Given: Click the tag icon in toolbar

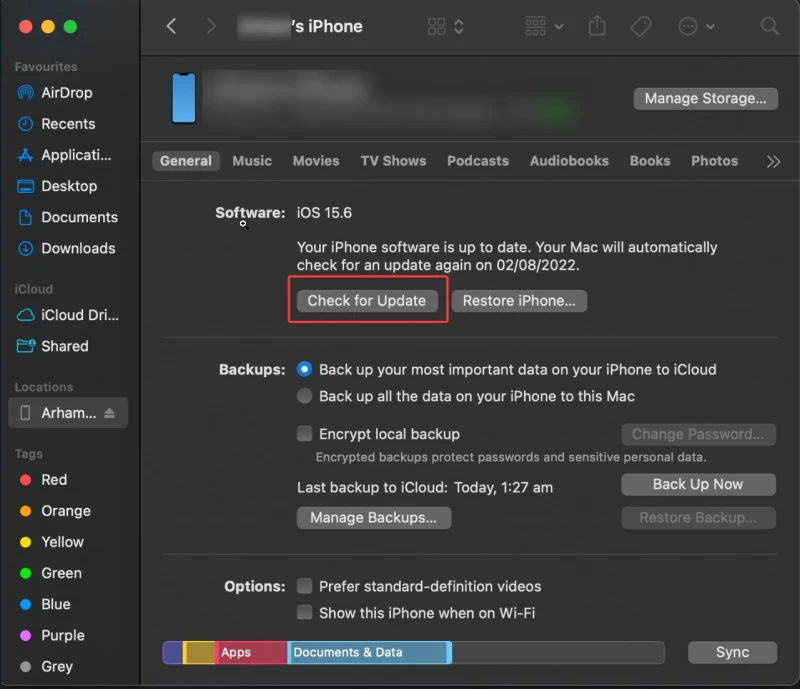Looking at the screenshot, I should (641, 26).
